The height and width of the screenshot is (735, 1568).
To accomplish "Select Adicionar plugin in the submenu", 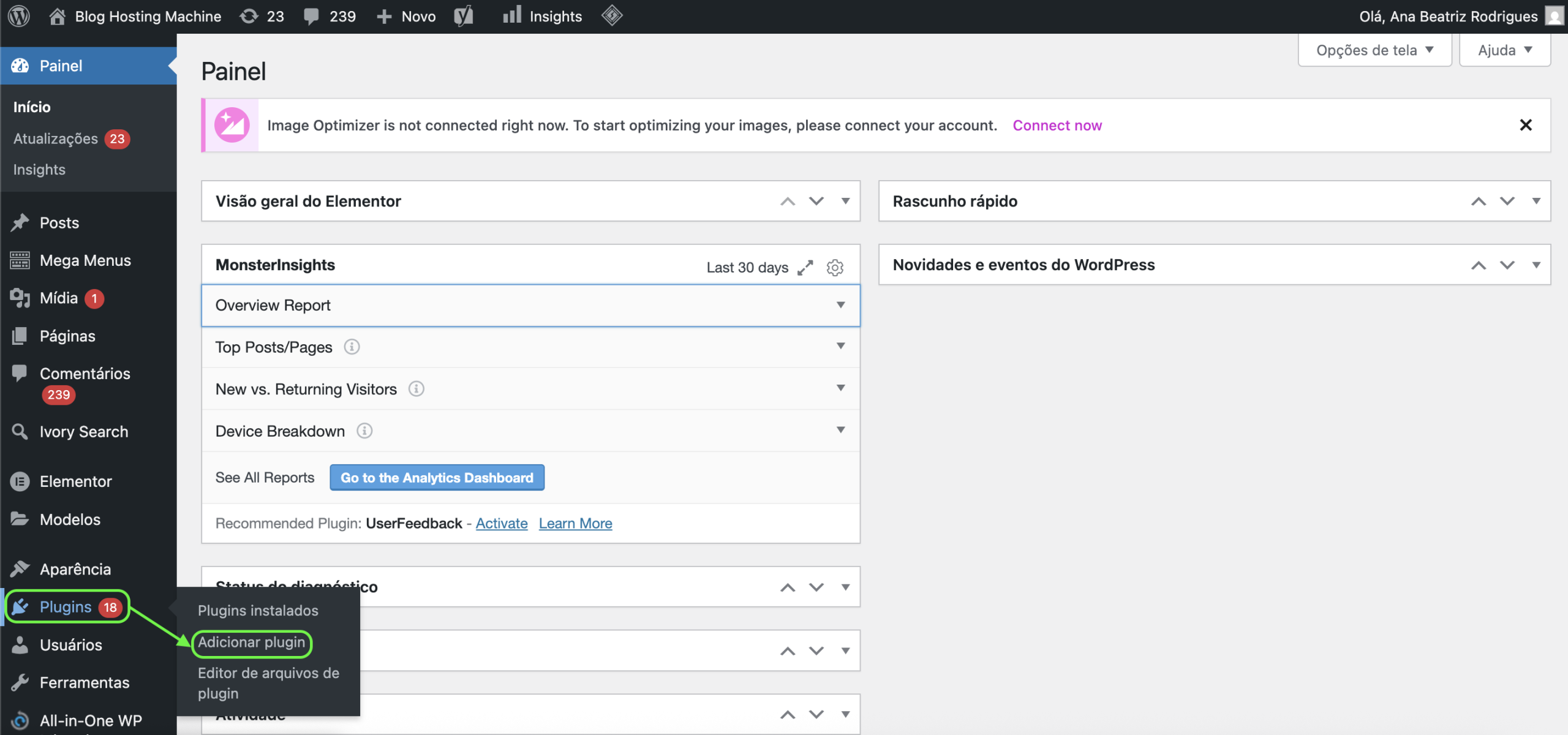I will click(x=251, y=642).
